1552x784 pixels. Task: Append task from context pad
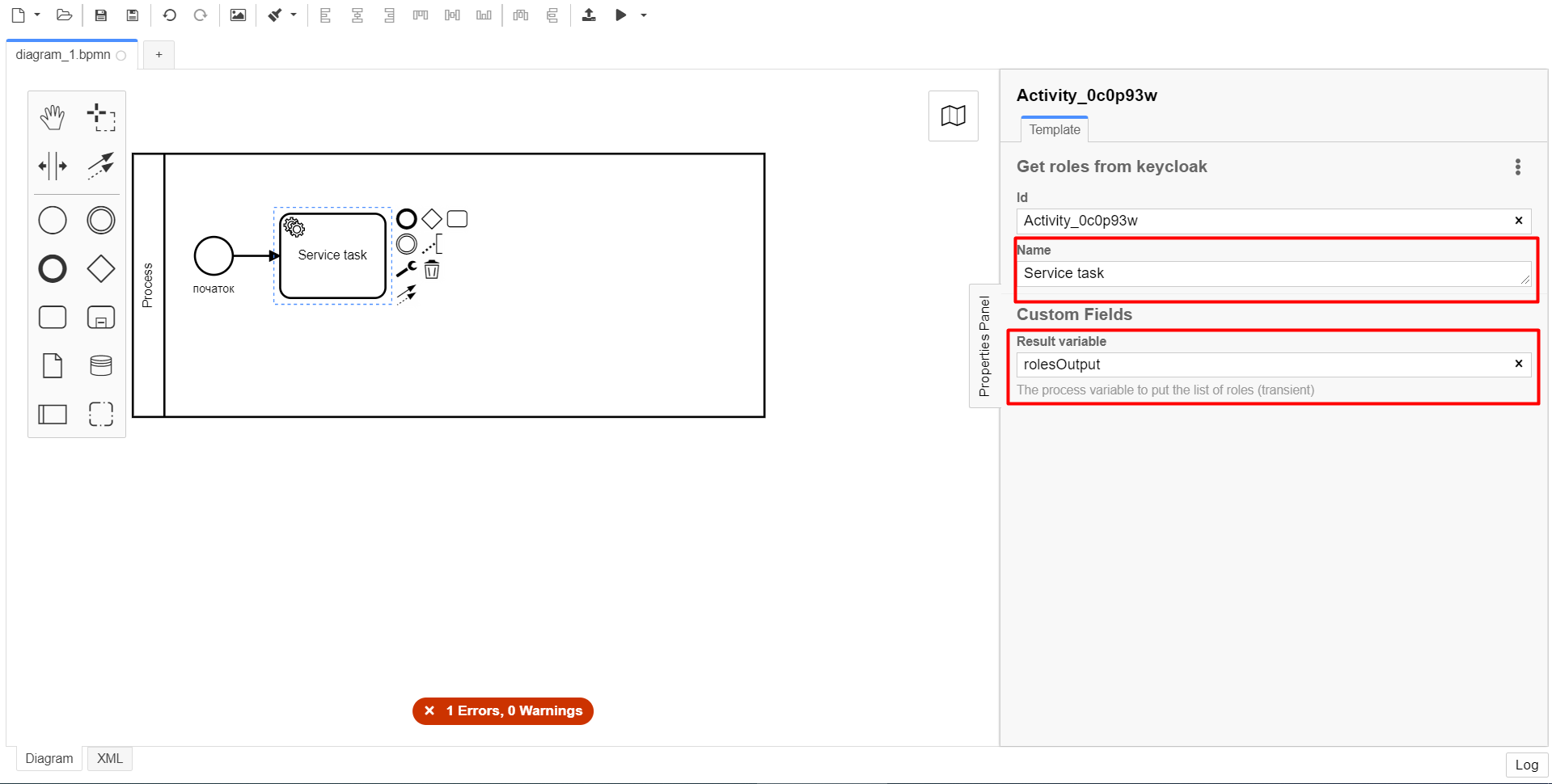(x=457, y=219)
